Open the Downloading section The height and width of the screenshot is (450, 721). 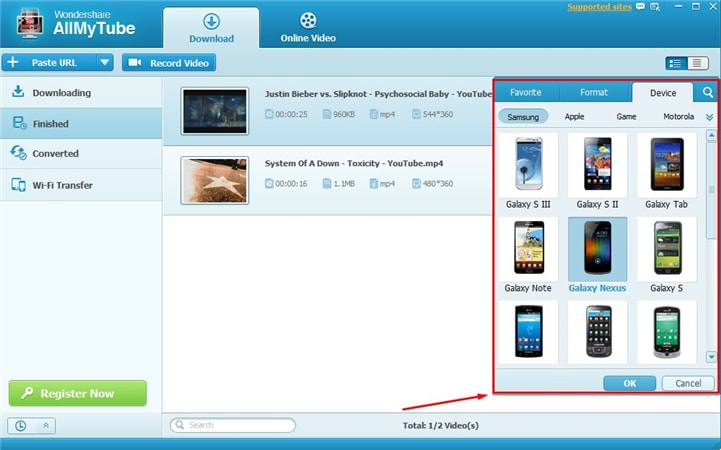[81, 92]
